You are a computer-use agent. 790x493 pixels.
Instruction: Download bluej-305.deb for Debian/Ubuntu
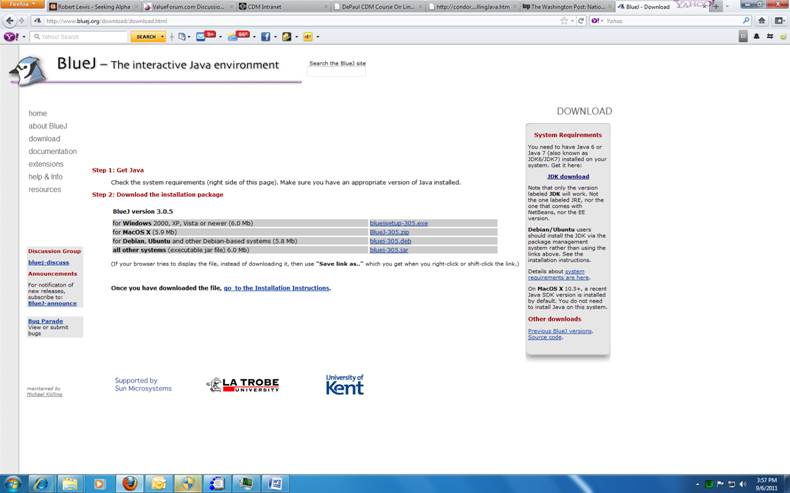(390, 241)
